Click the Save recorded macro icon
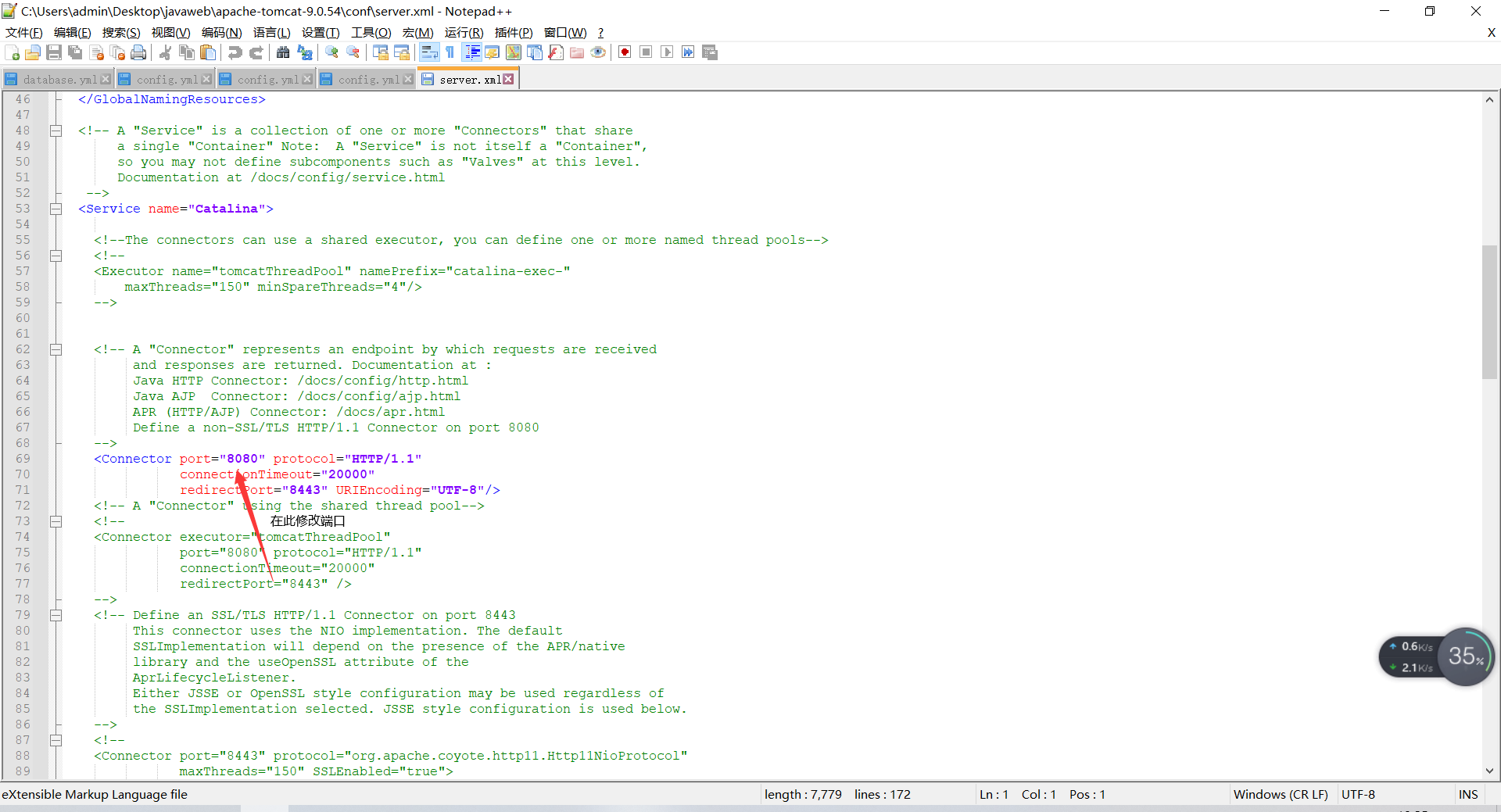Viewport: 1501px width, 812px height. (710, 52)
